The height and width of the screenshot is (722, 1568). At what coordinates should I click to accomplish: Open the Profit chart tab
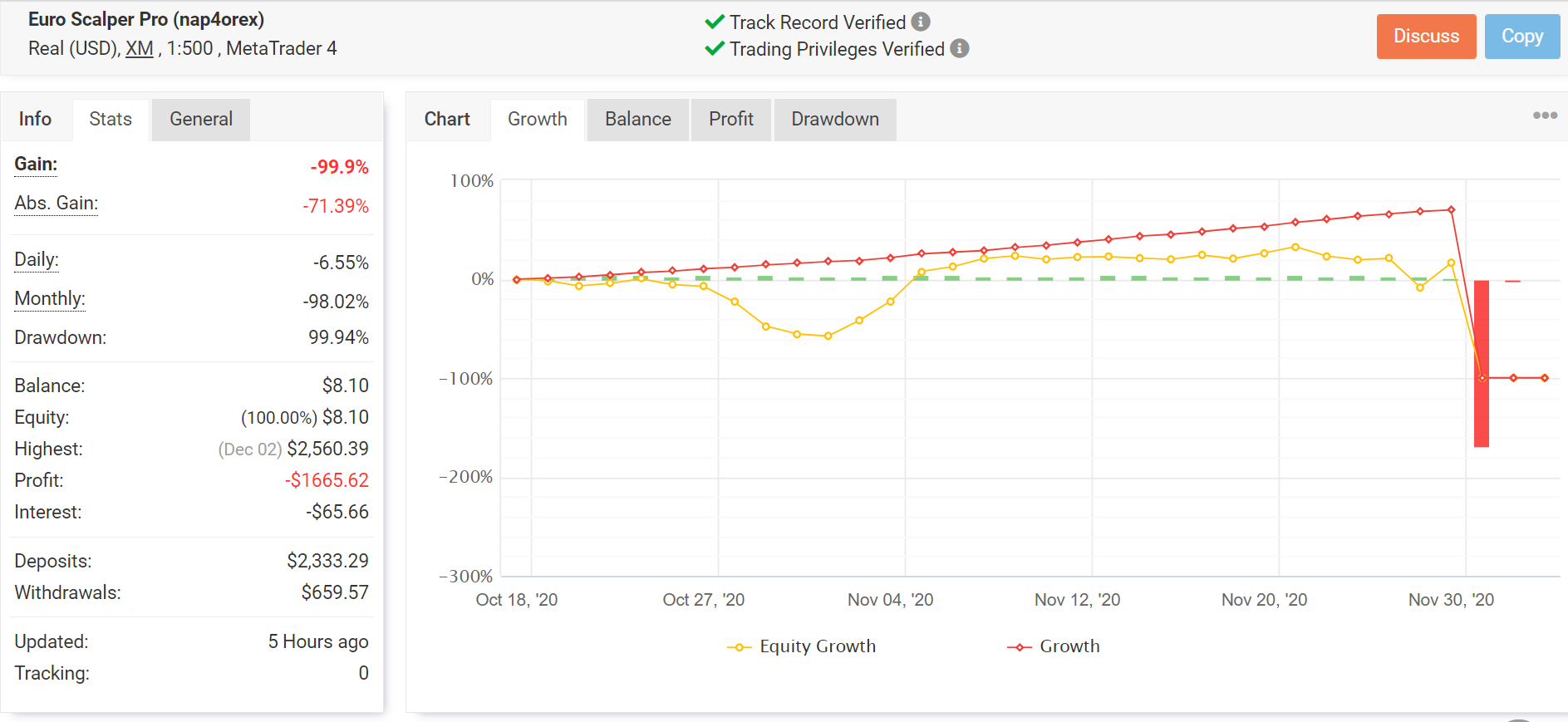click(x=731, y=119)
